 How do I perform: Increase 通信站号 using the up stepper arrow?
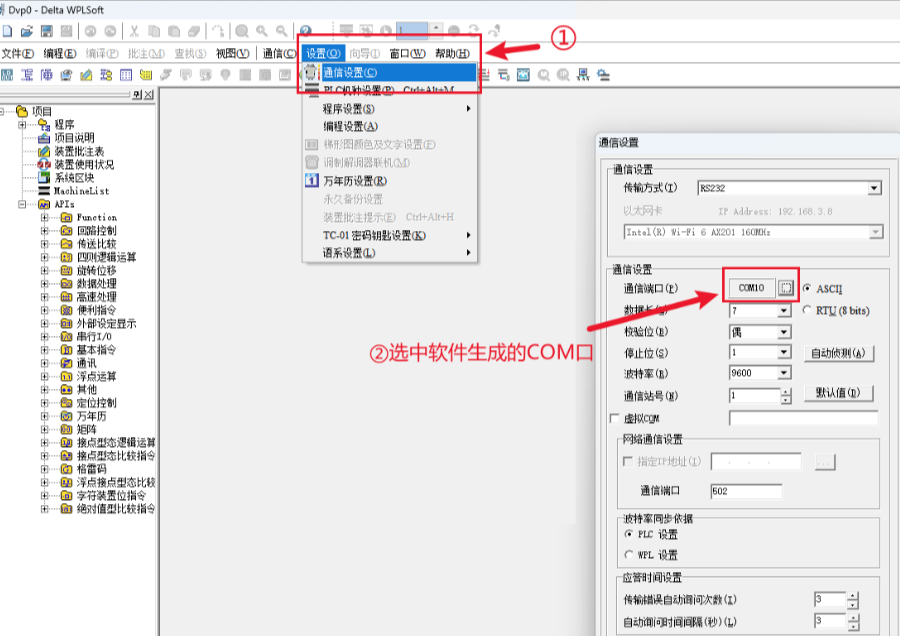coord(786,390)
